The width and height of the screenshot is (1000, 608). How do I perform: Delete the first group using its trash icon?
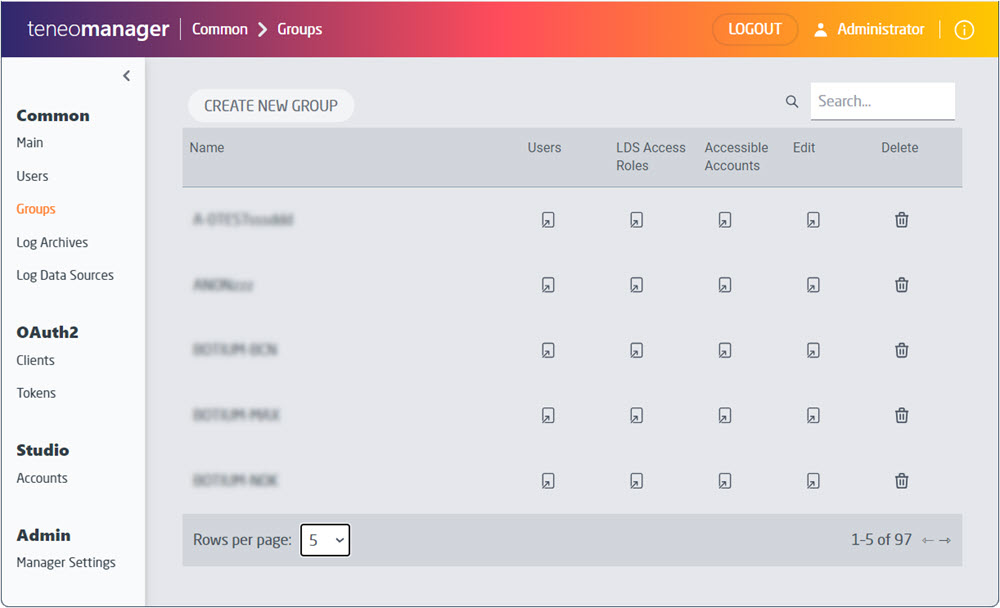pos(901,220)
